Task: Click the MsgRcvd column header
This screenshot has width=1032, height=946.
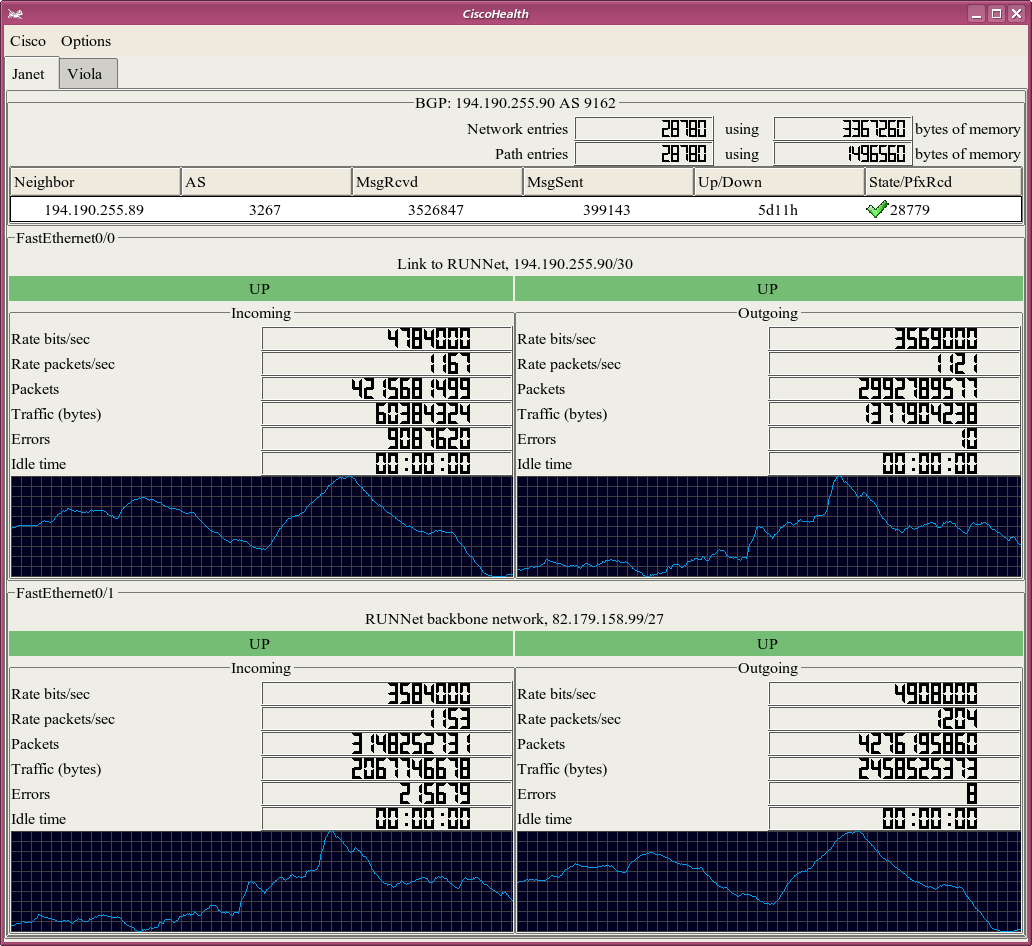Action: click(437, 182)
